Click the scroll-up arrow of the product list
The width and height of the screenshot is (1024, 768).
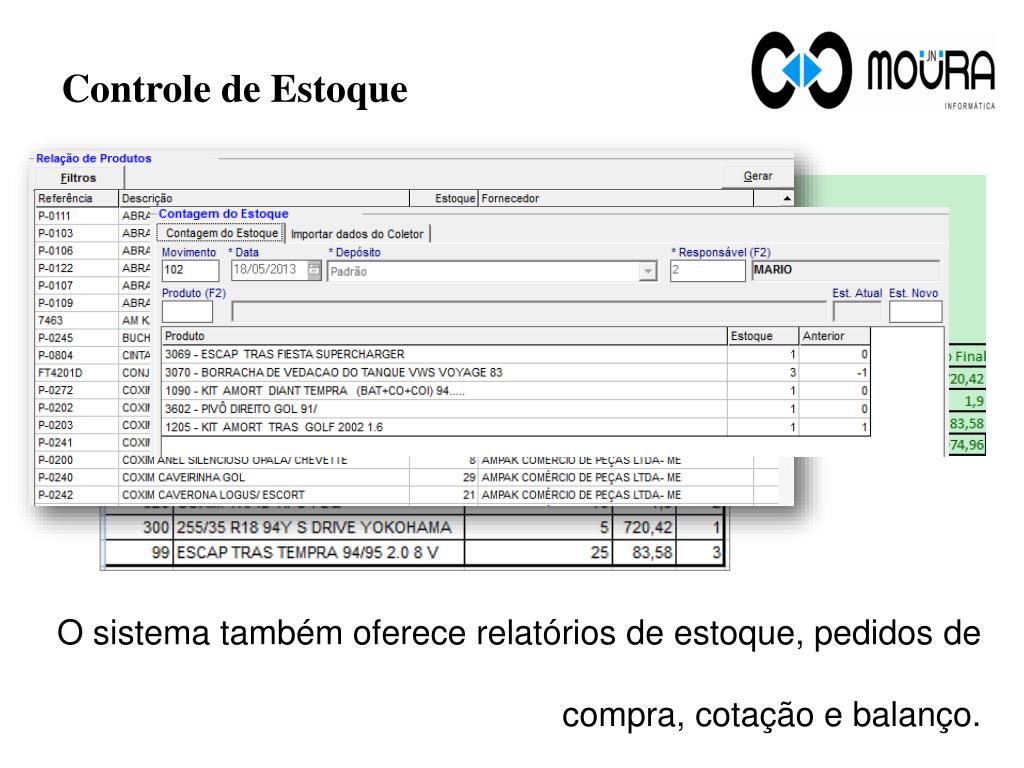(787, 199)
